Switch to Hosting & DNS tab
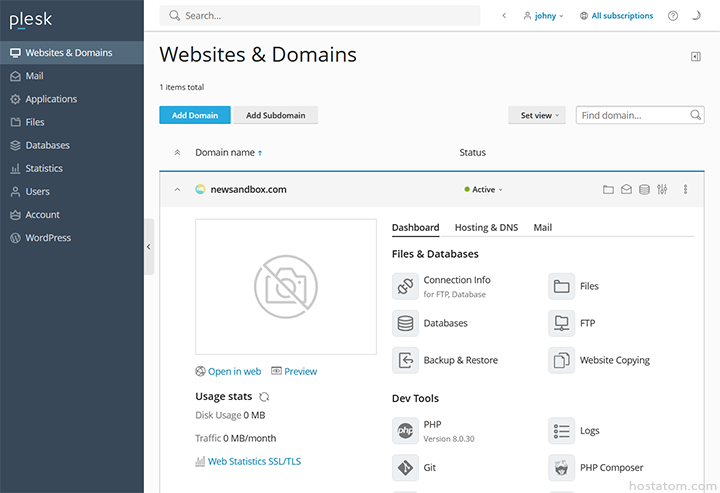Image resolution: width=720 pixels, height=493 pixels. 486,228
